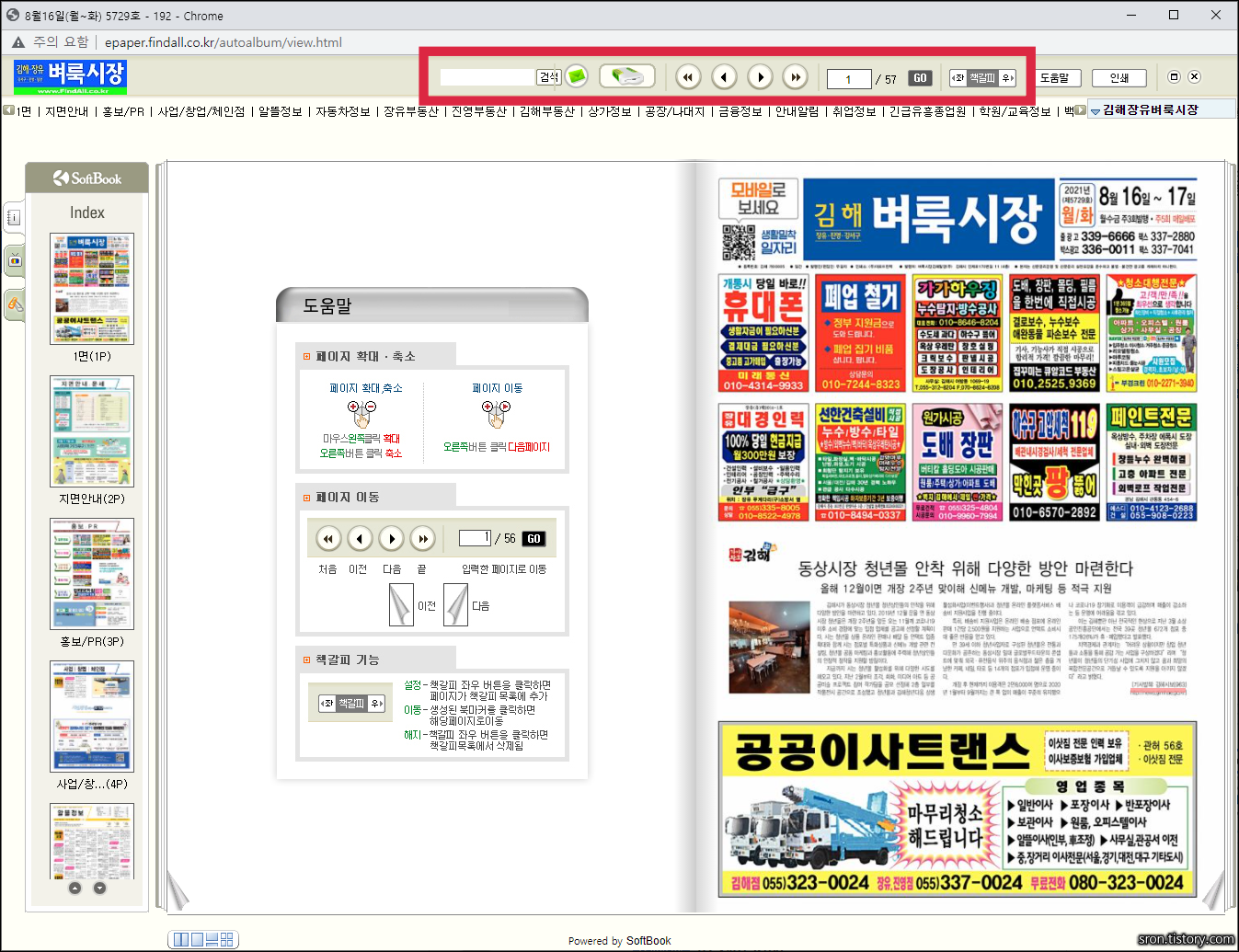Click the browser address URL text
This screenshot has height=952, width=1239.
click(224, 42)
